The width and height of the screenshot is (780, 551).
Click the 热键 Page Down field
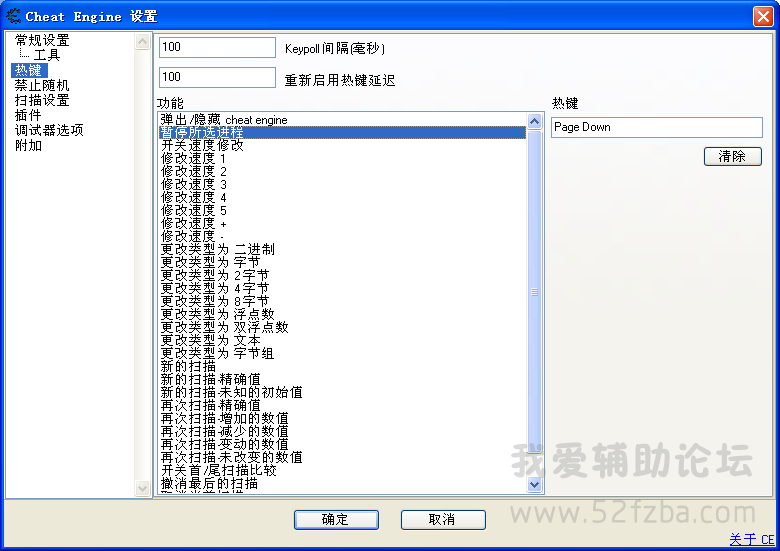(x=656, y=127)
